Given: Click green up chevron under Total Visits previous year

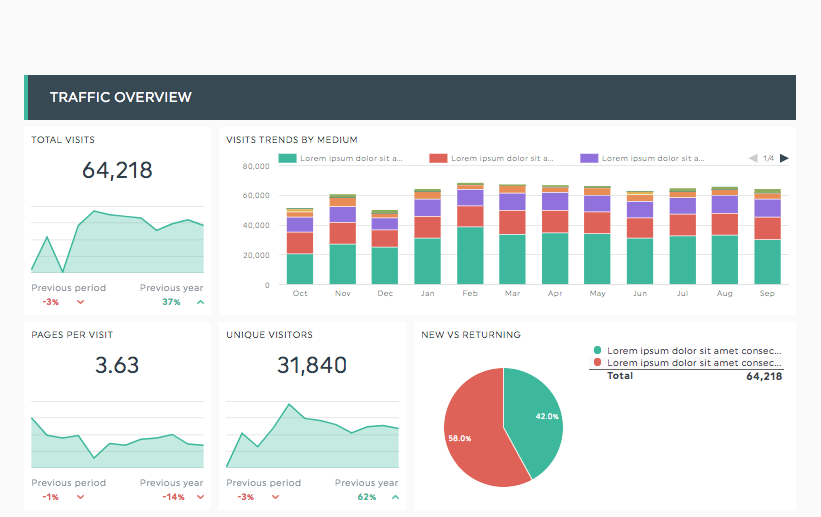Looking at the screenshot, I should [x=200, y=302].
